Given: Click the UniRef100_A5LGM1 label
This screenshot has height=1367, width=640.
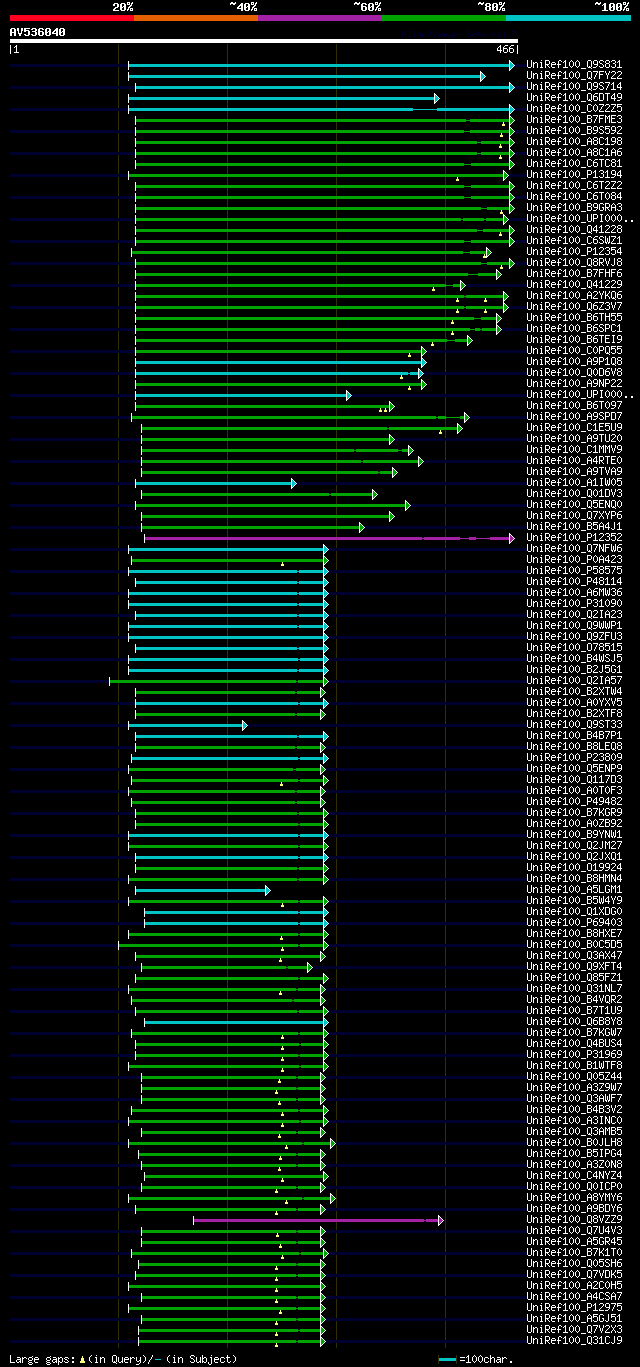Looking at the screenshot, I should [x=574, y=889].
